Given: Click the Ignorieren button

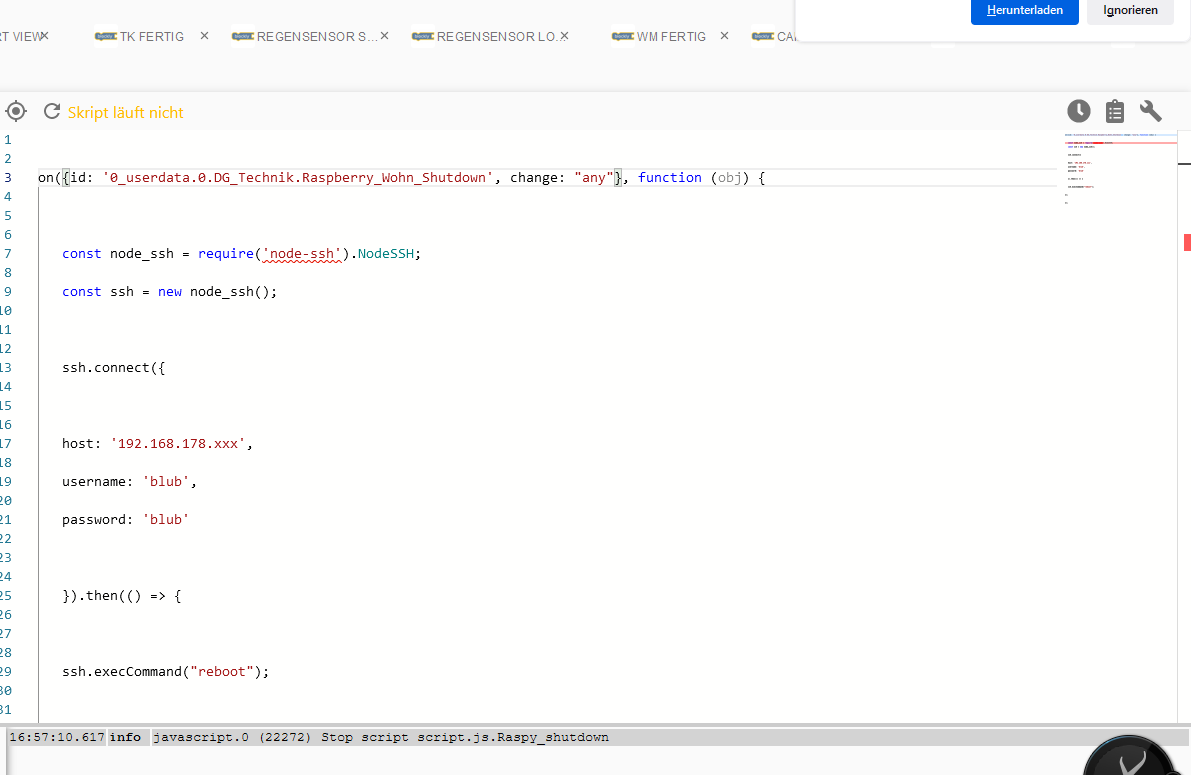Looking at the screenshot, I should (1130, 11).
